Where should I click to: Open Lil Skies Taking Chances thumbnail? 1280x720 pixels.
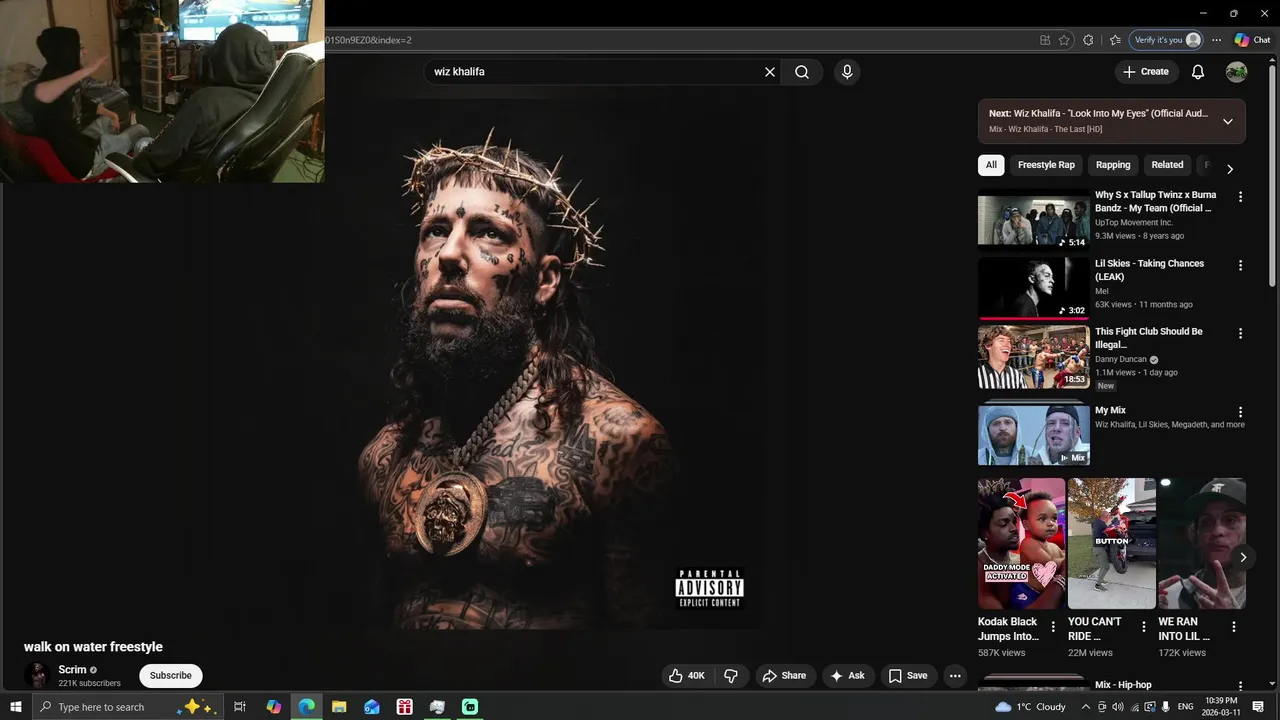1033,288
